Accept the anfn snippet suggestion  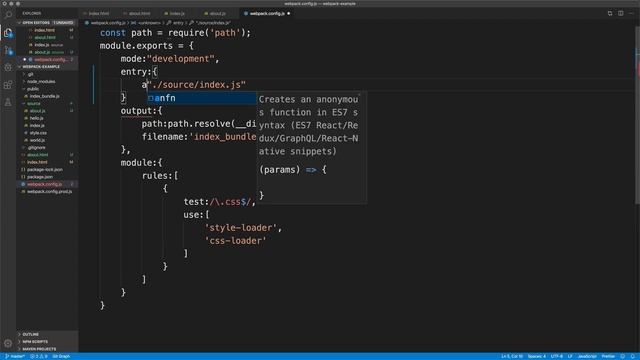(202, 98)
